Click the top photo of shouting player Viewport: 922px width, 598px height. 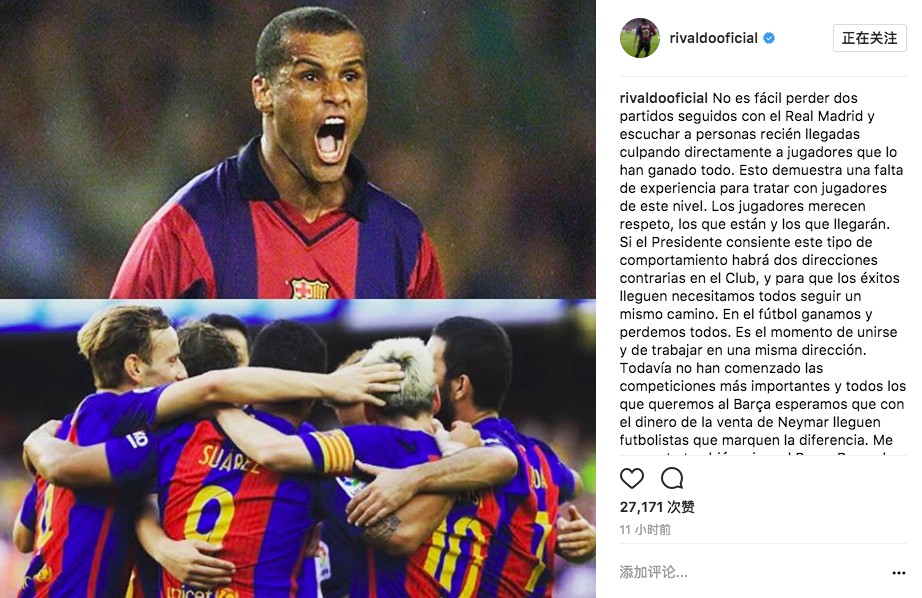(298, 149)
